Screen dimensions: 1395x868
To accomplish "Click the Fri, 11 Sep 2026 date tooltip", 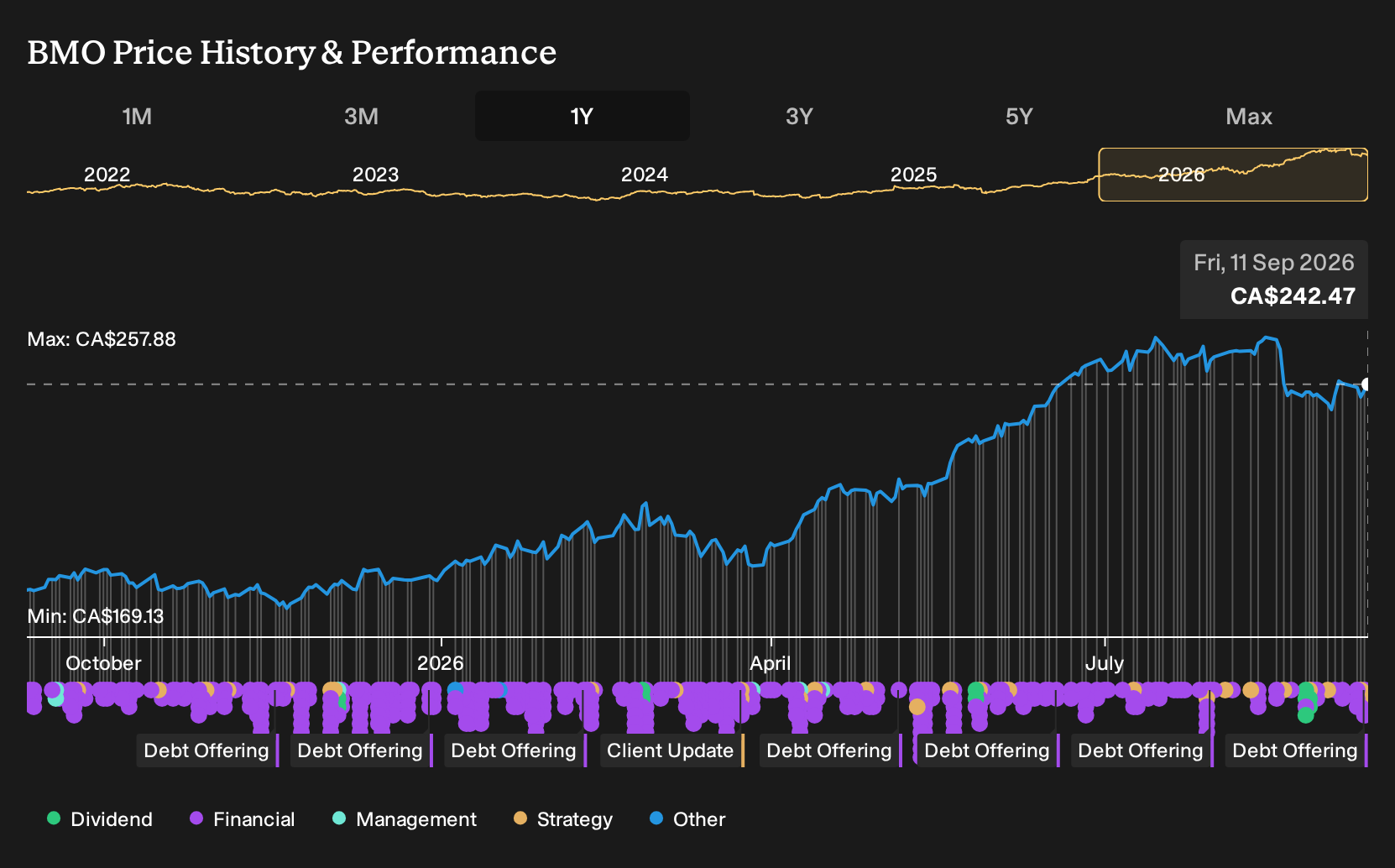I will (1274, 263).
